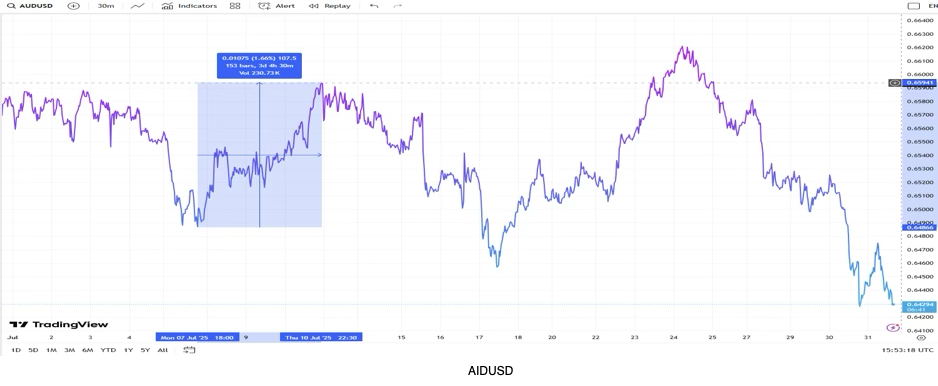
Task: Click the Mon 07 Jul '25 18:00 date label
Action: point(197,338)
